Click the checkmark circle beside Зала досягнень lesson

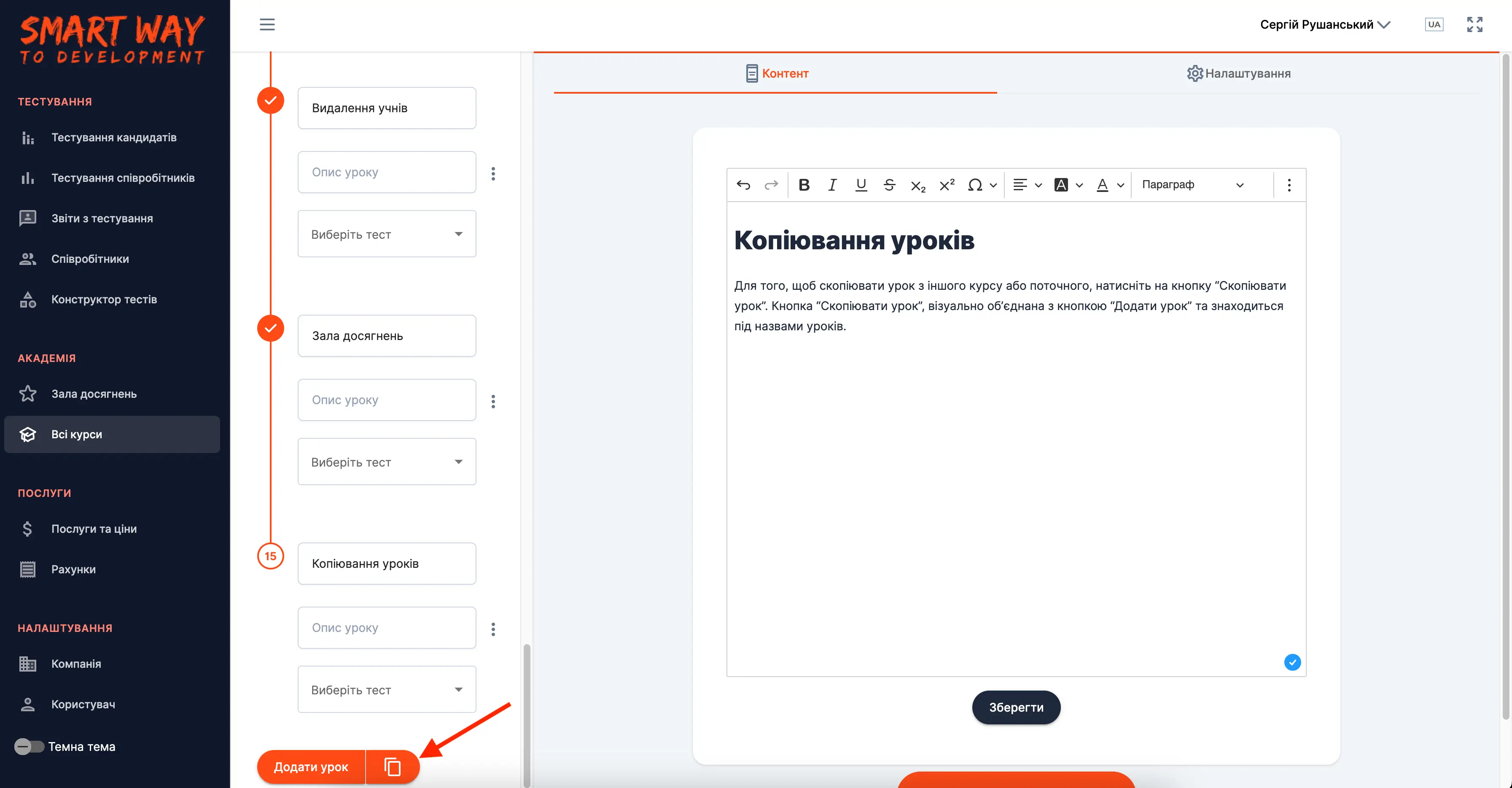point(271,328)
